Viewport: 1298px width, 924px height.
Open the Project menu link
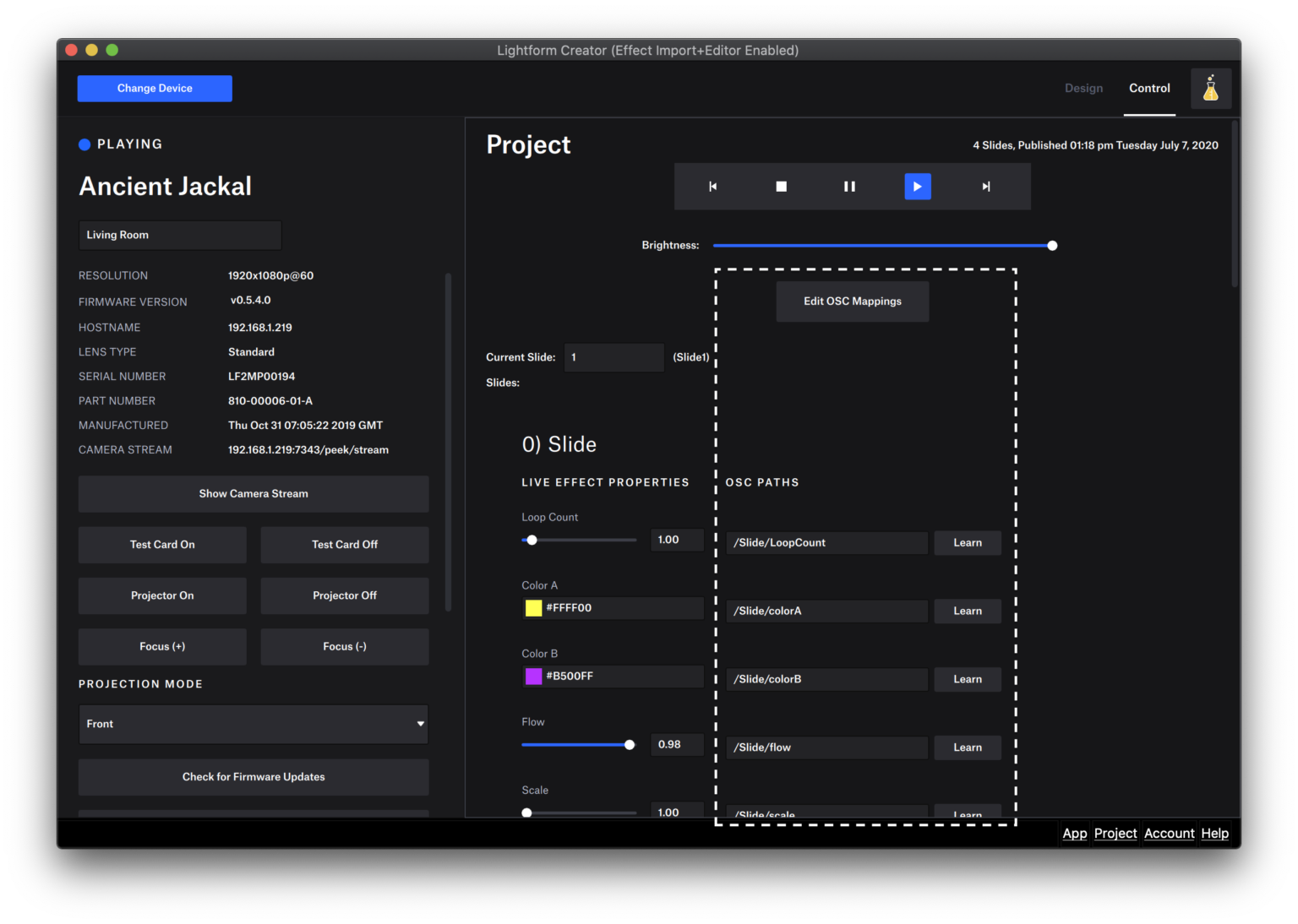coord(1115,834)
